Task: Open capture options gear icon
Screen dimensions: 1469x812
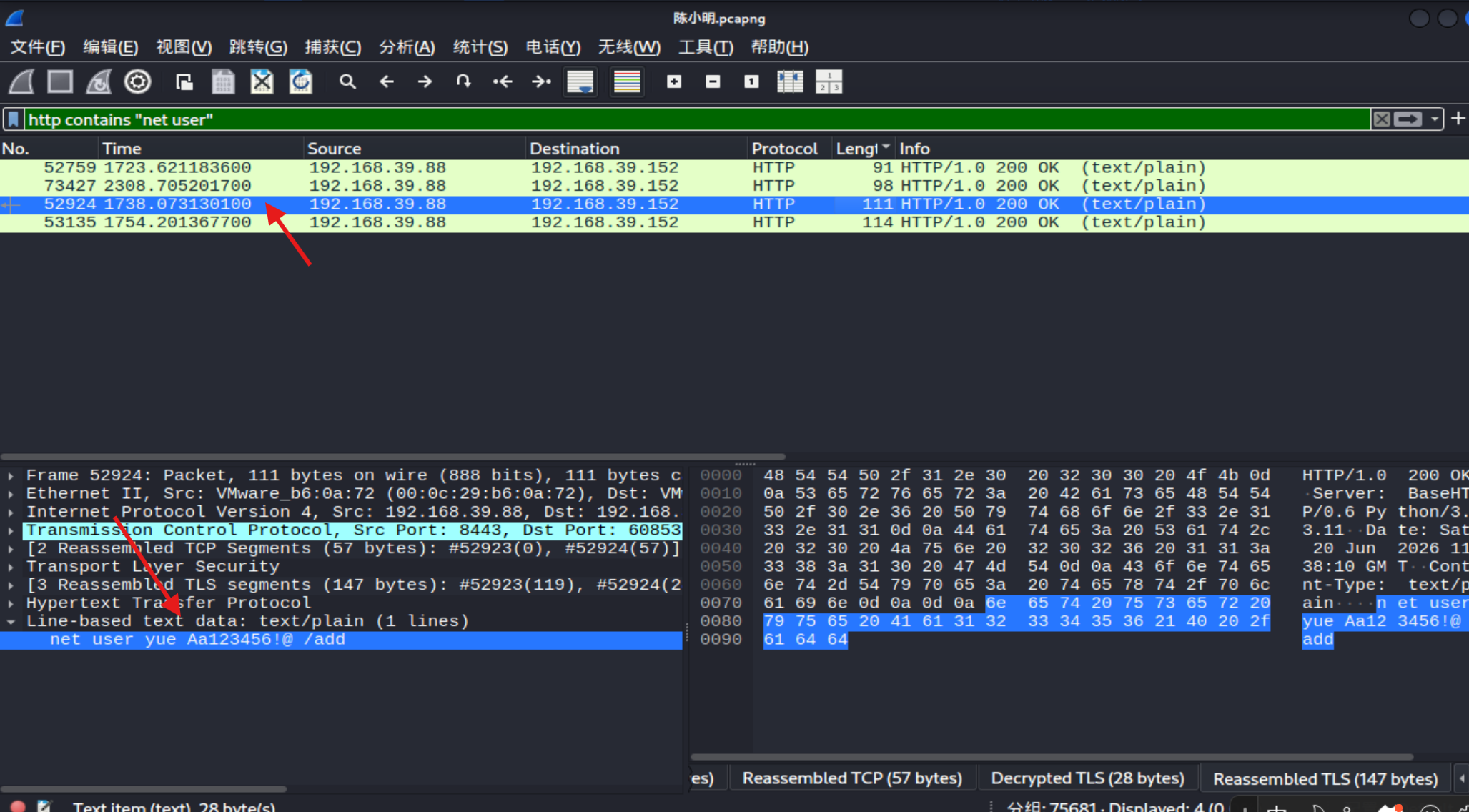Action: tap(137, 81)
